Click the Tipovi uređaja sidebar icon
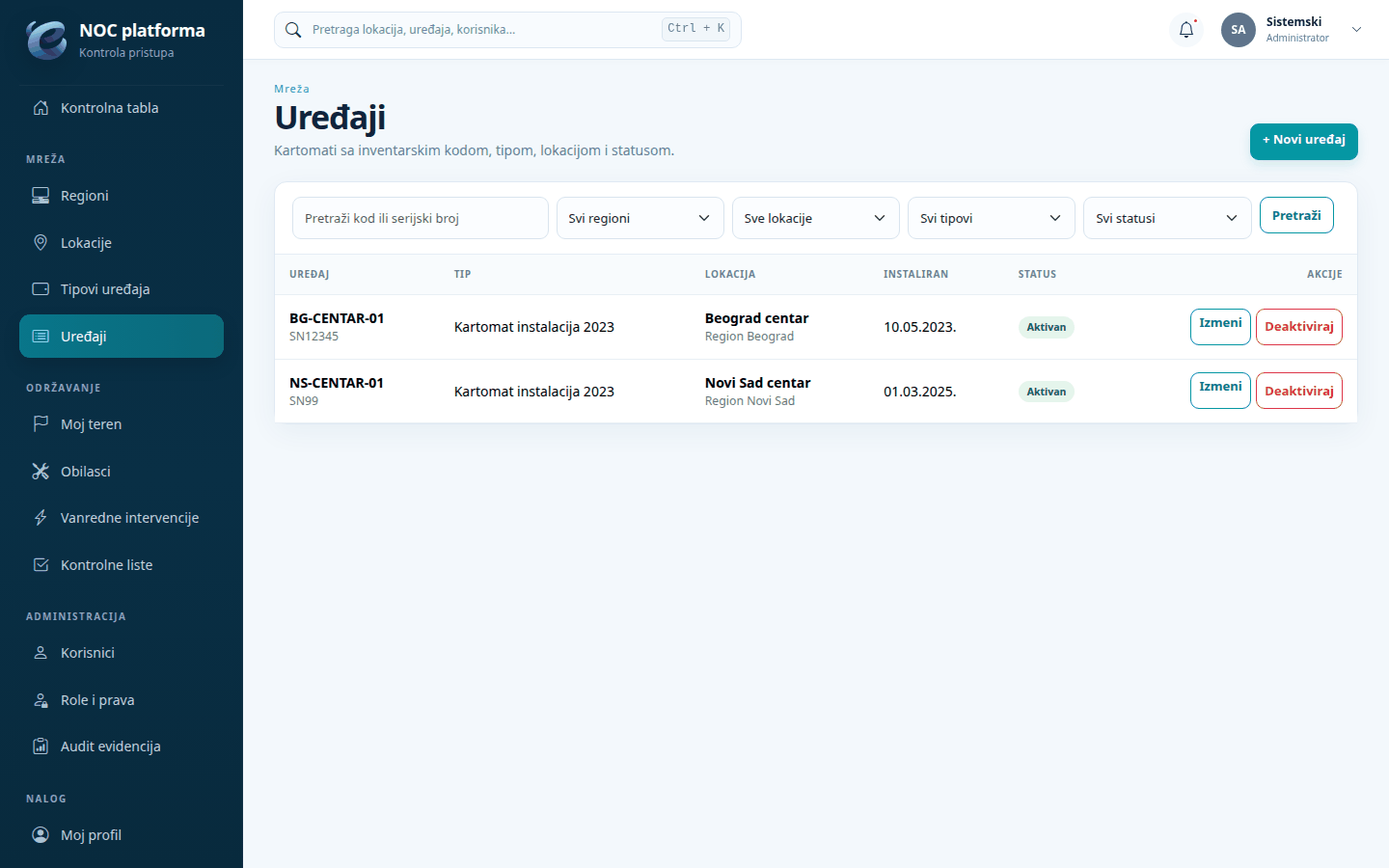1389x868 pixels. click(x=41, y=289)
